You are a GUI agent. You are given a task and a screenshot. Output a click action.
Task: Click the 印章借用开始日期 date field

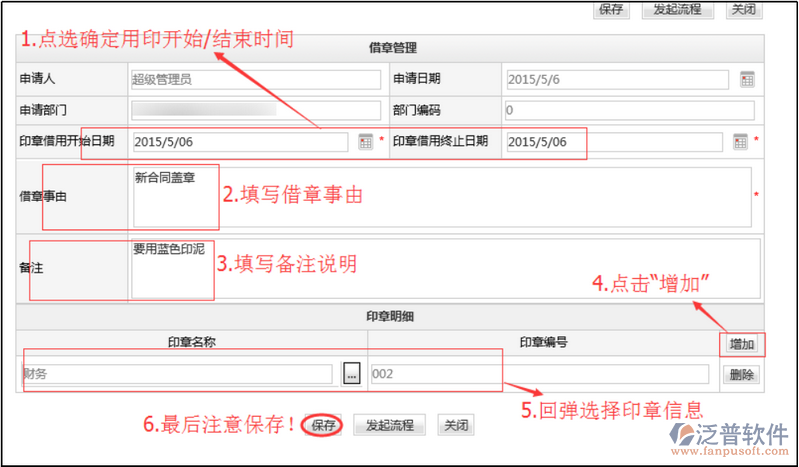(240, 142)
